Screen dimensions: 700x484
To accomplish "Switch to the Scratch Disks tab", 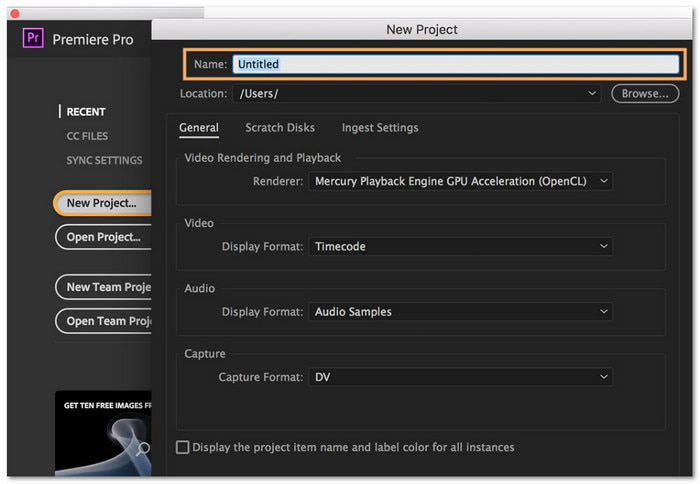I will click(x=280, y=128).
